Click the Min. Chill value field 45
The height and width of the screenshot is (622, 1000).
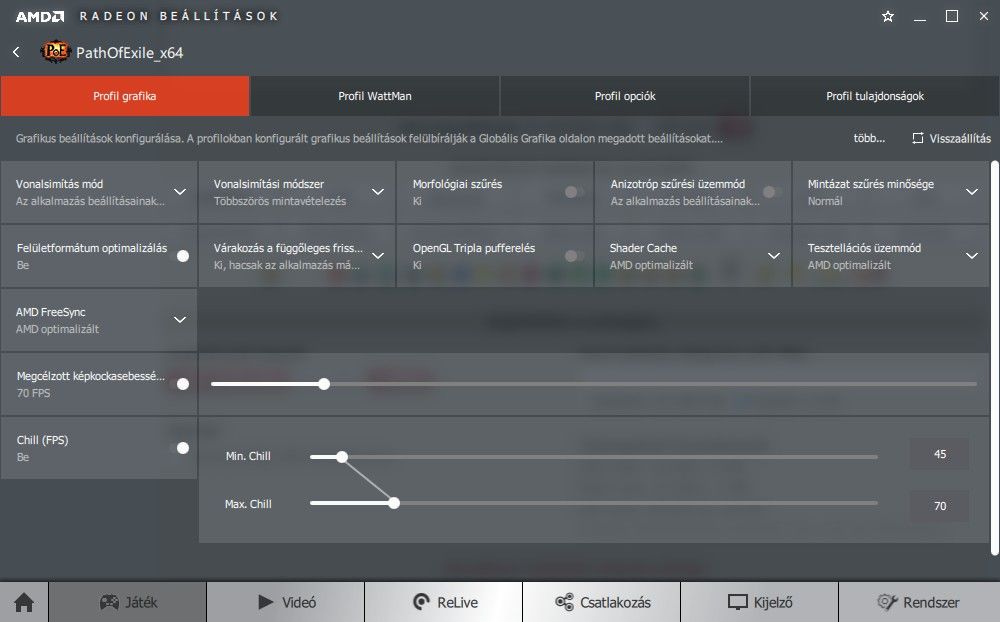(939, 454)
